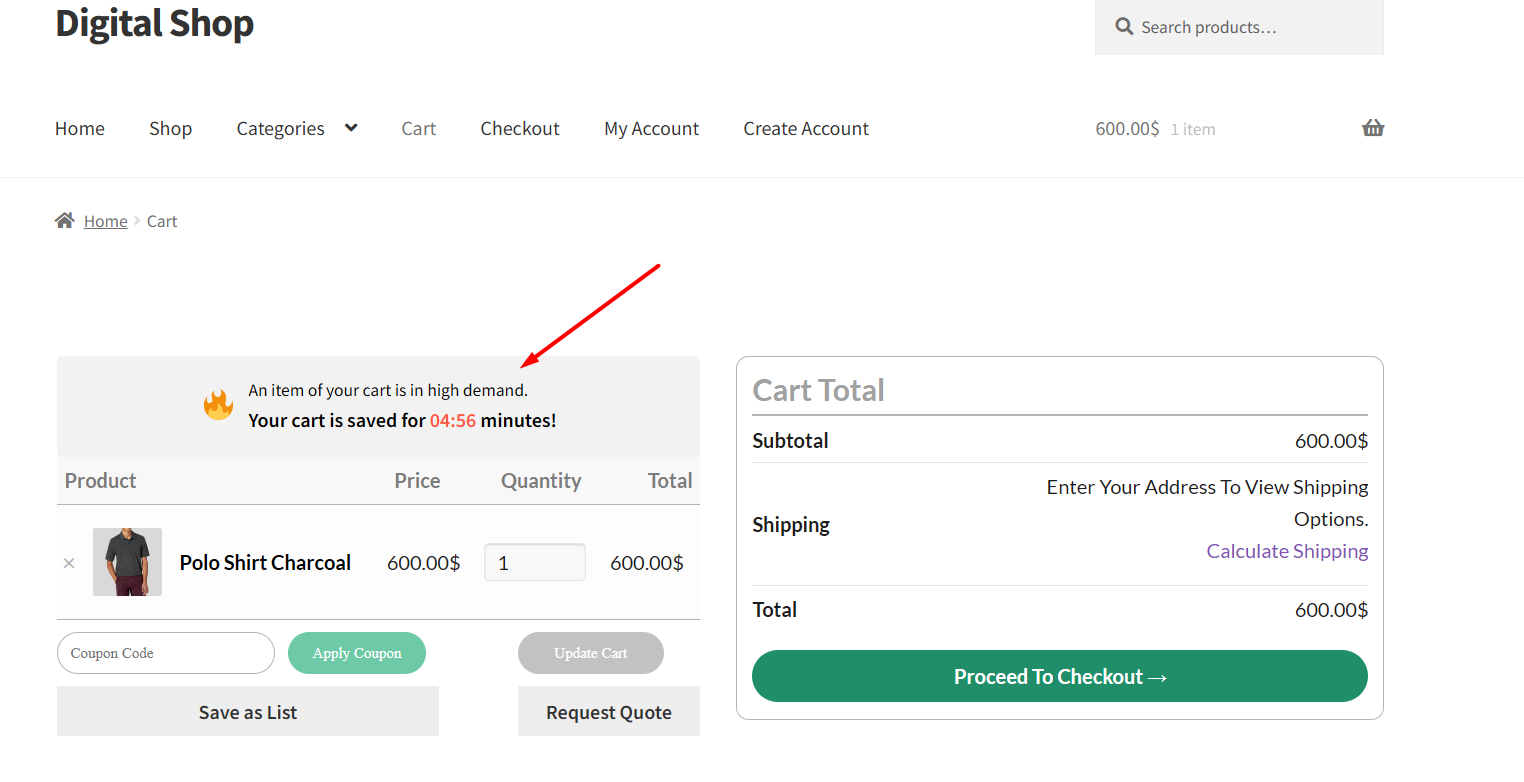Click the cart total amount next to the basket
The height and width of the screenshot is (782, 1524).
pyautogui.click(x=1127, y=128)
